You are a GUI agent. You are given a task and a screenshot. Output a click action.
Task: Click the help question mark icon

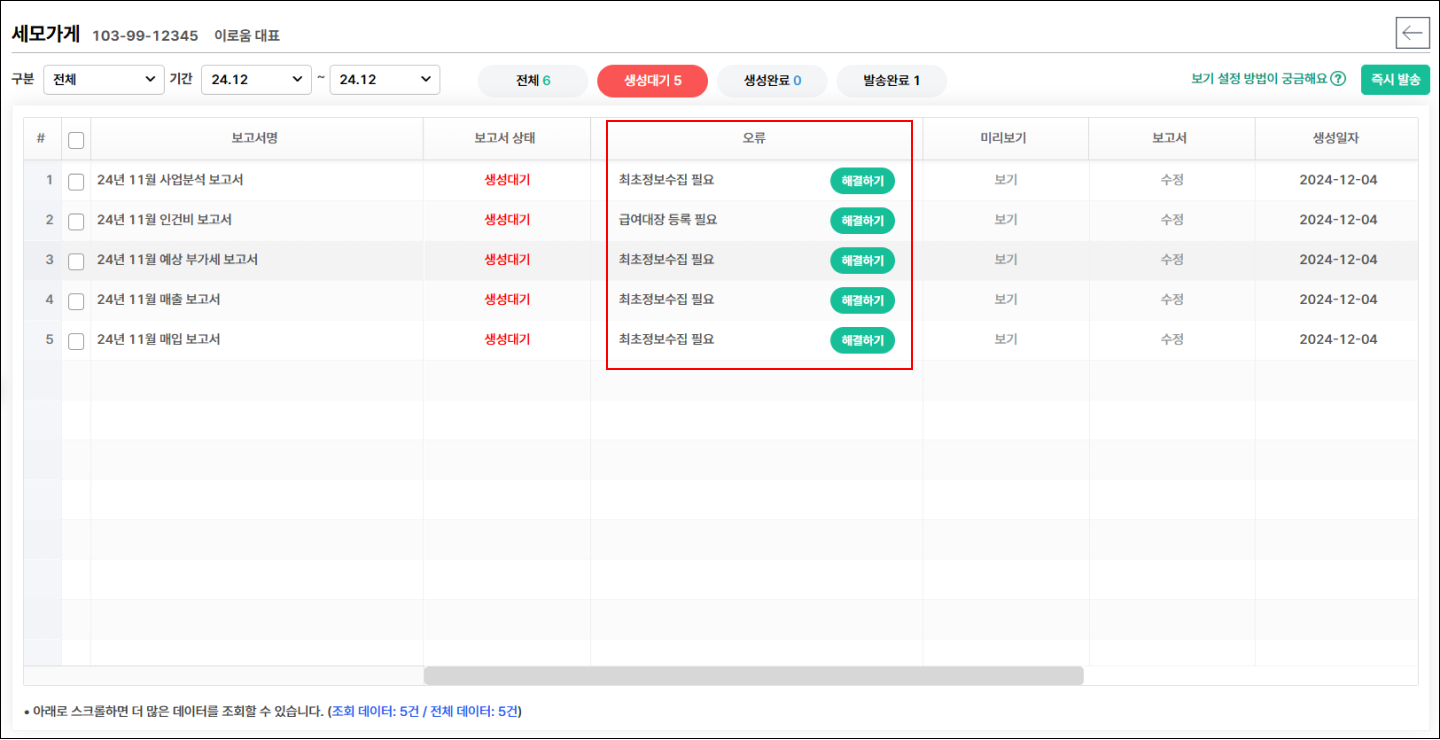(1338, 79)
